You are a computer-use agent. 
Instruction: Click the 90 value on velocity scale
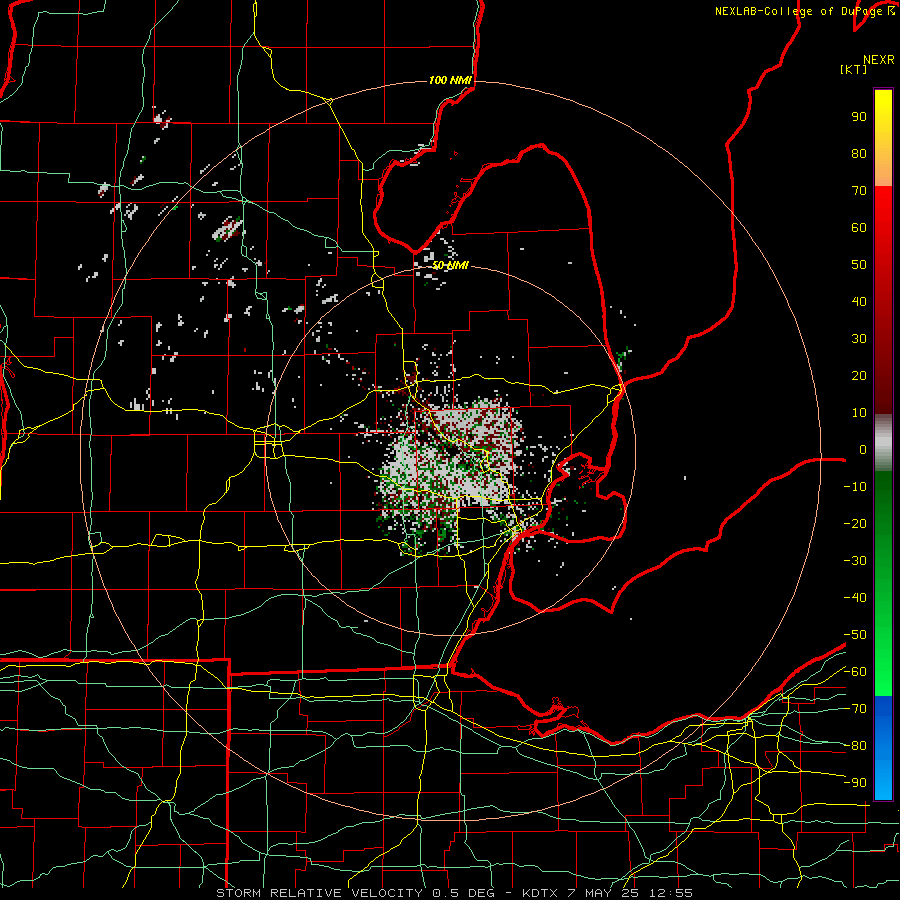[859, 117]
